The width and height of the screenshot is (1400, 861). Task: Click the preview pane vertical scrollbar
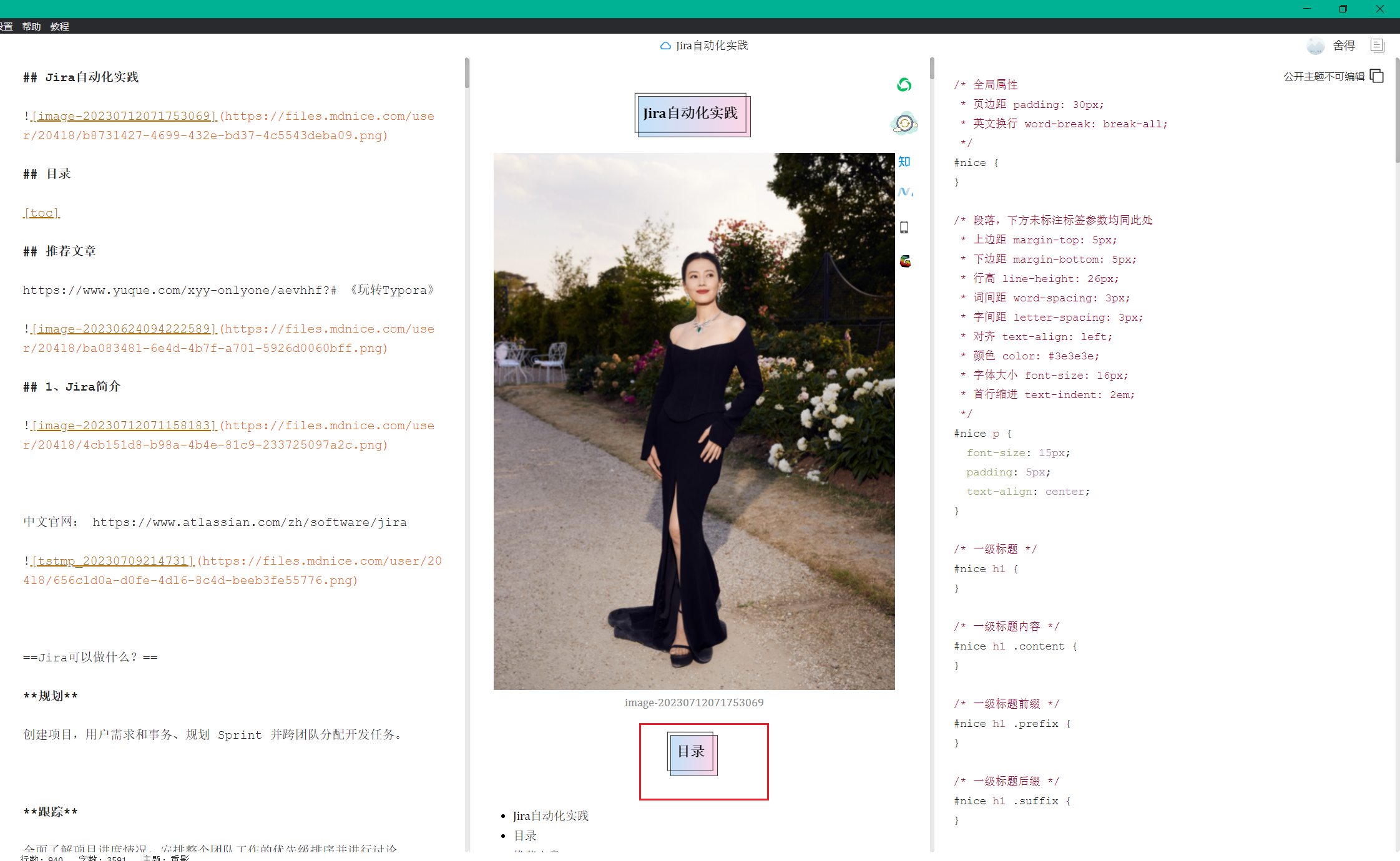[x=932, y=69]
